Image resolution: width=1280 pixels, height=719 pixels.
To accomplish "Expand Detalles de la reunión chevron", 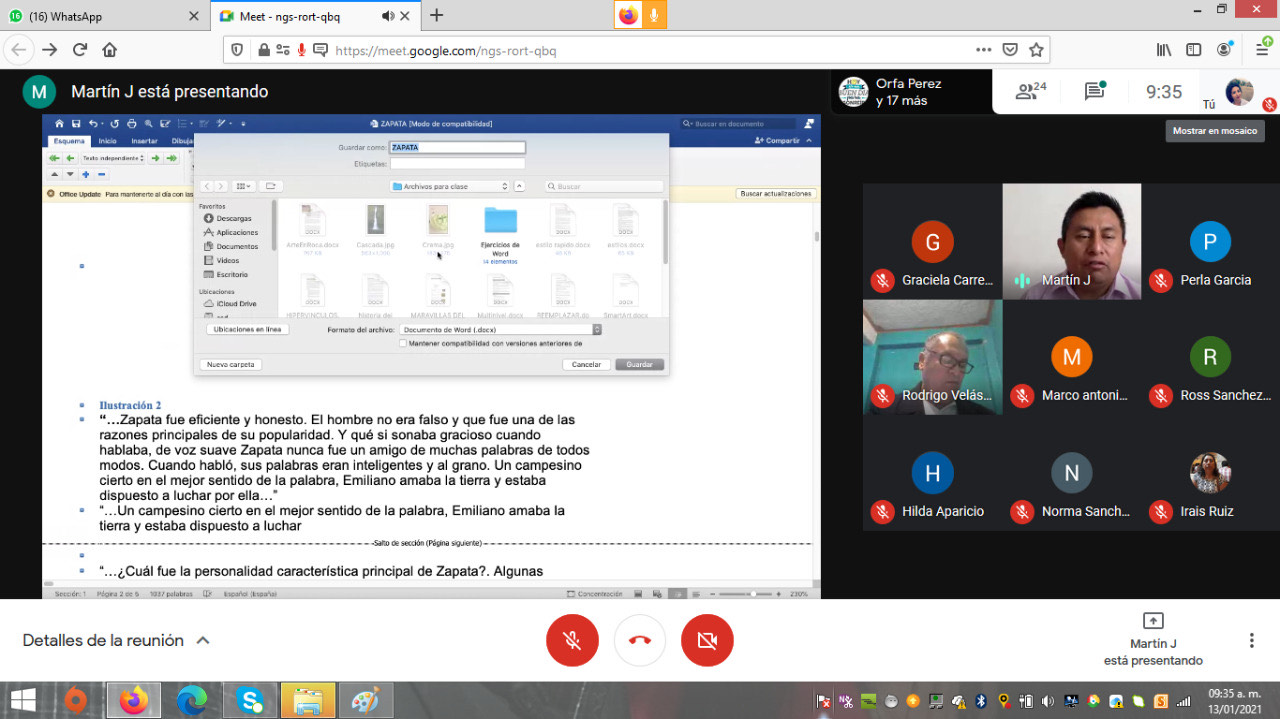I will 203,641.
